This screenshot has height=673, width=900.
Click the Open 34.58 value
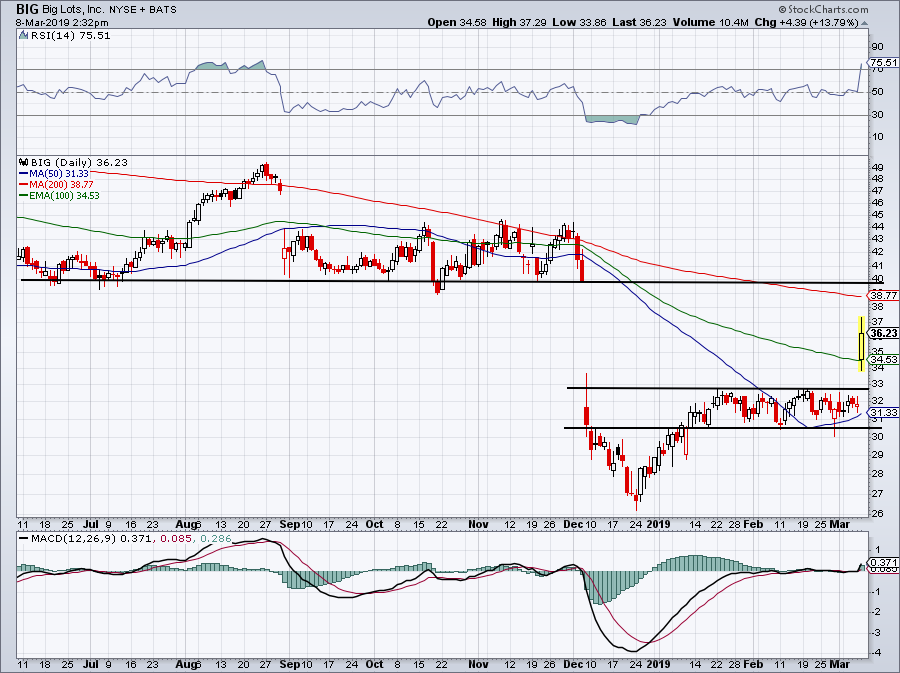coord(457,22)
